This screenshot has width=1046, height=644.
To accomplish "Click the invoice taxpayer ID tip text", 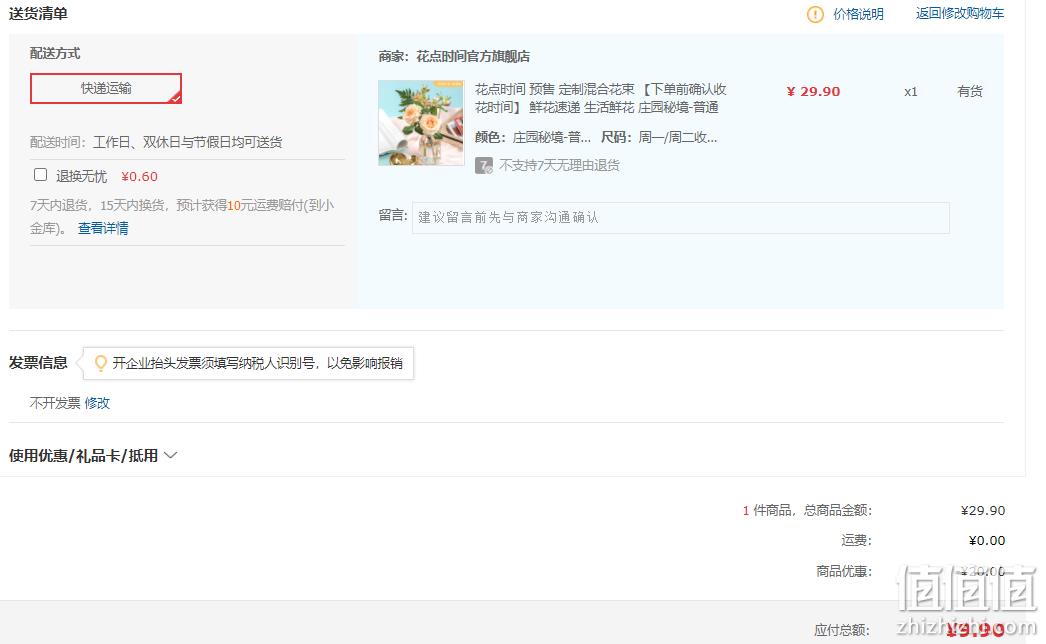I will (x=257, y=363).
